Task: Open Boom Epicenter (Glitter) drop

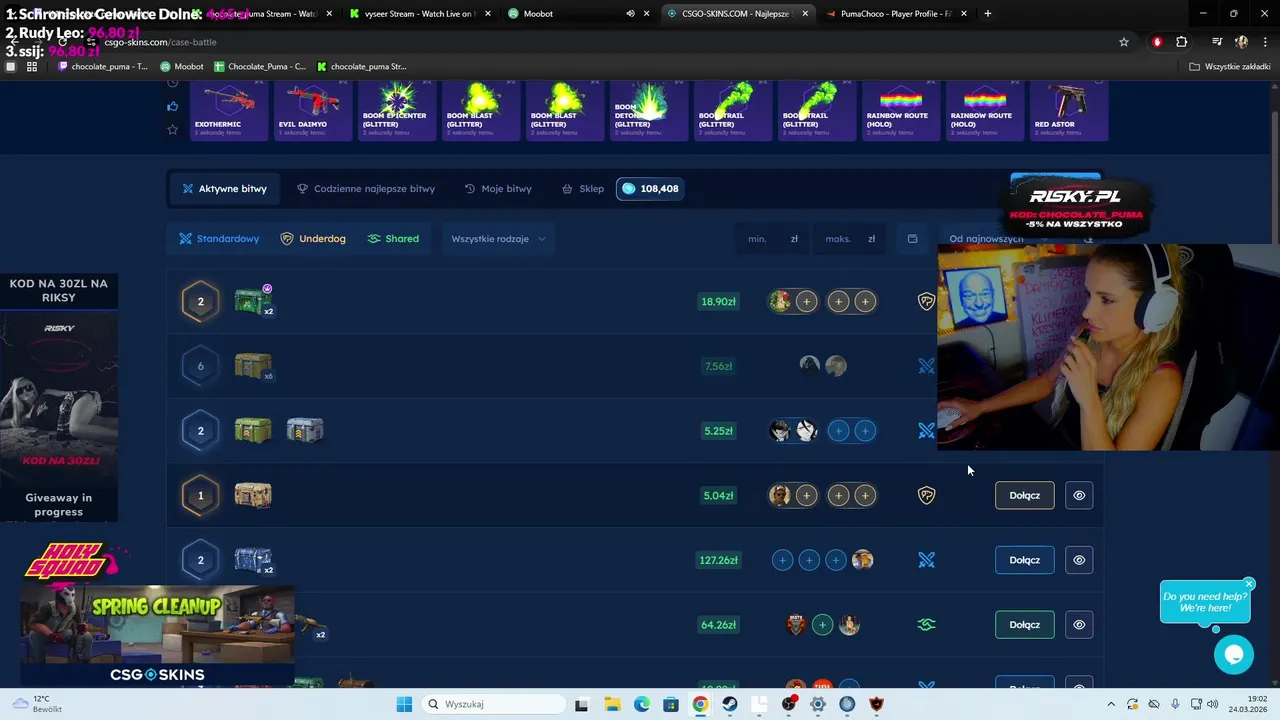Action: 397,109
